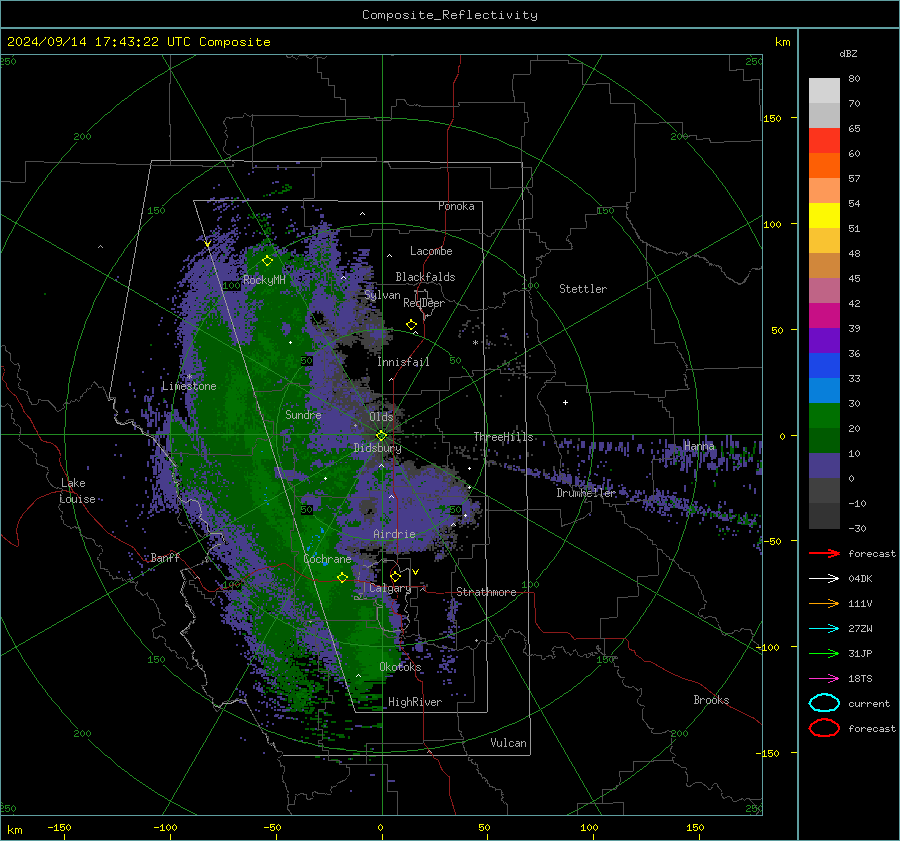Click the light gray 80 dBZ color swatch
Image resolution: width=900 pixels, height=841 pixels.
[824, 91]
